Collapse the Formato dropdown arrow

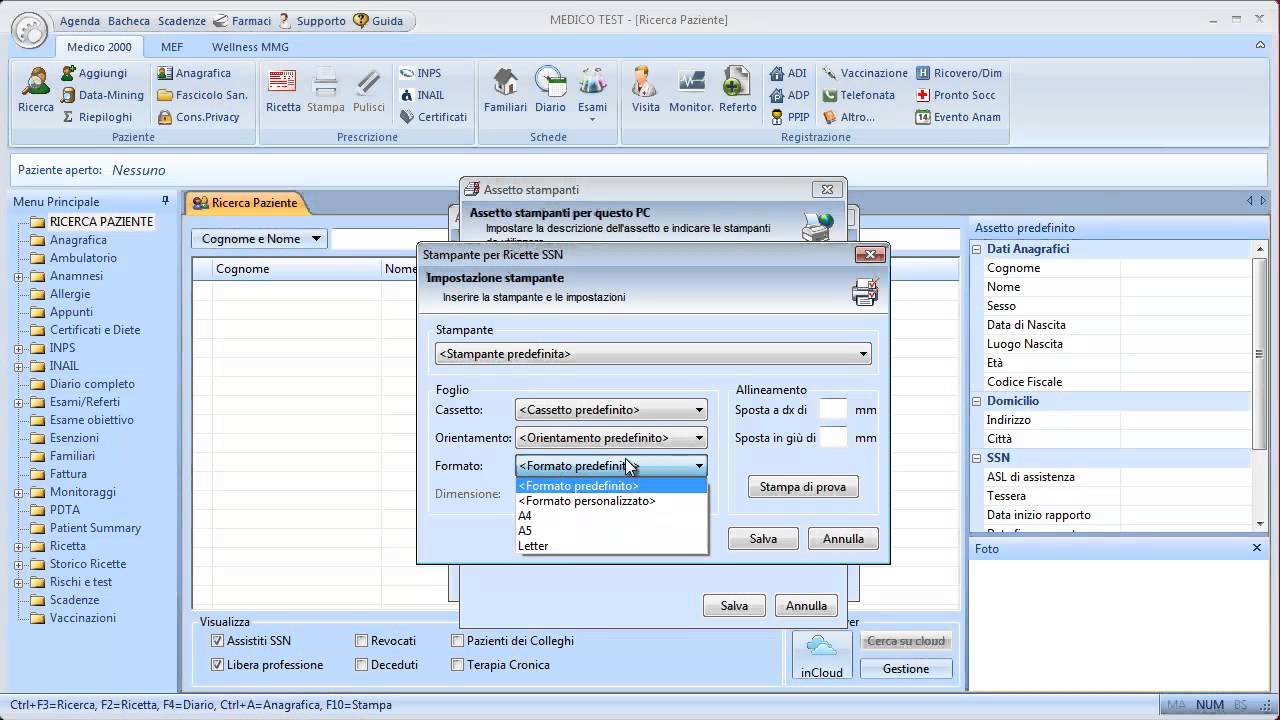(x=699, y=466)
